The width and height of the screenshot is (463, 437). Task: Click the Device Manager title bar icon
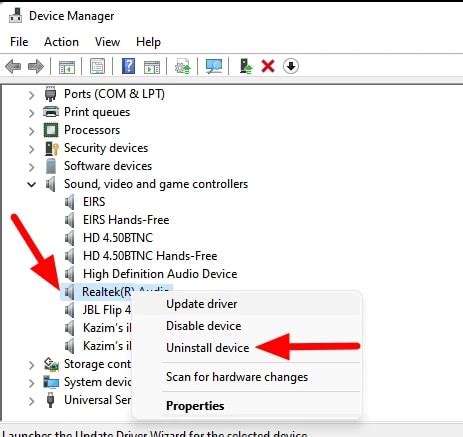coord(15,16)
